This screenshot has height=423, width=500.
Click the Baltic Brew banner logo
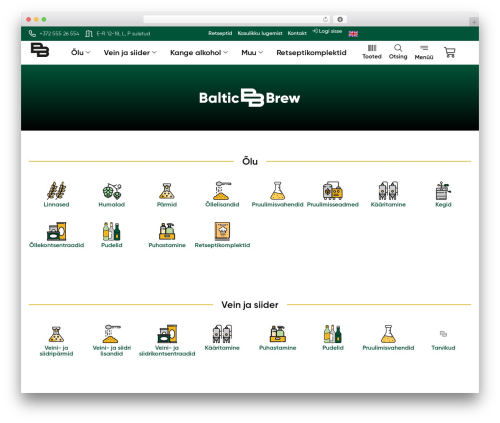[250, 98]
